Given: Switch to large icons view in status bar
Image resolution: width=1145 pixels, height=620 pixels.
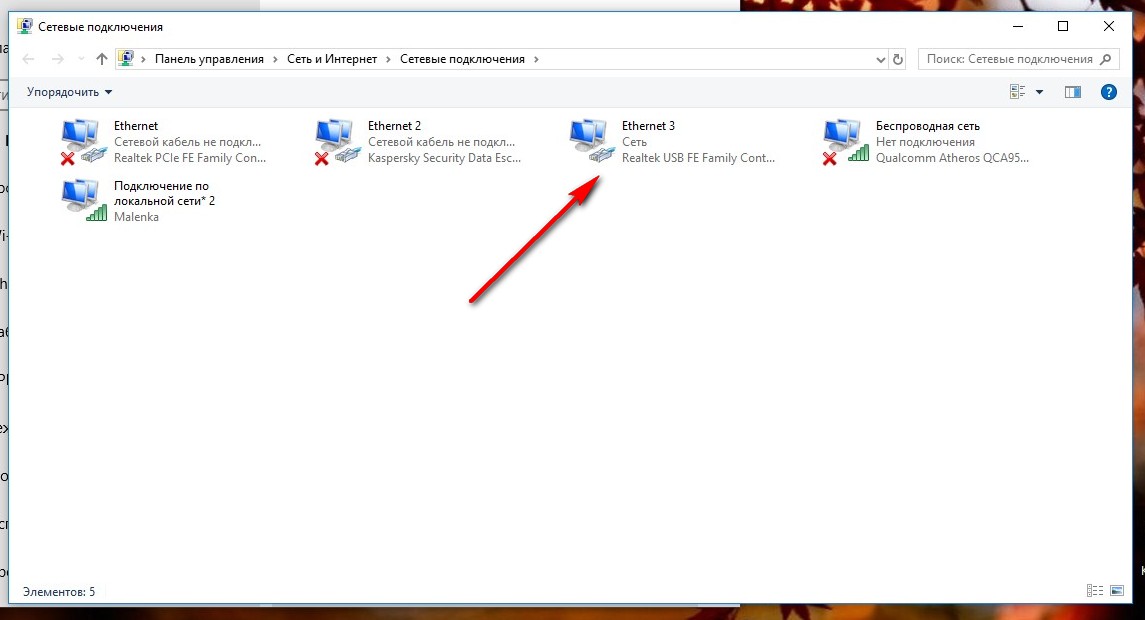Looking at the screenshot, I should pos(1117,591).
